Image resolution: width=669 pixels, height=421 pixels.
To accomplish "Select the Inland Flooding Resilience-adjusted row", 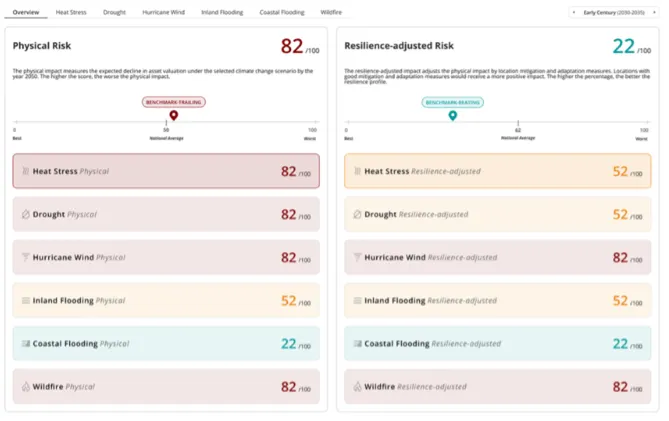I will point(497,300).
